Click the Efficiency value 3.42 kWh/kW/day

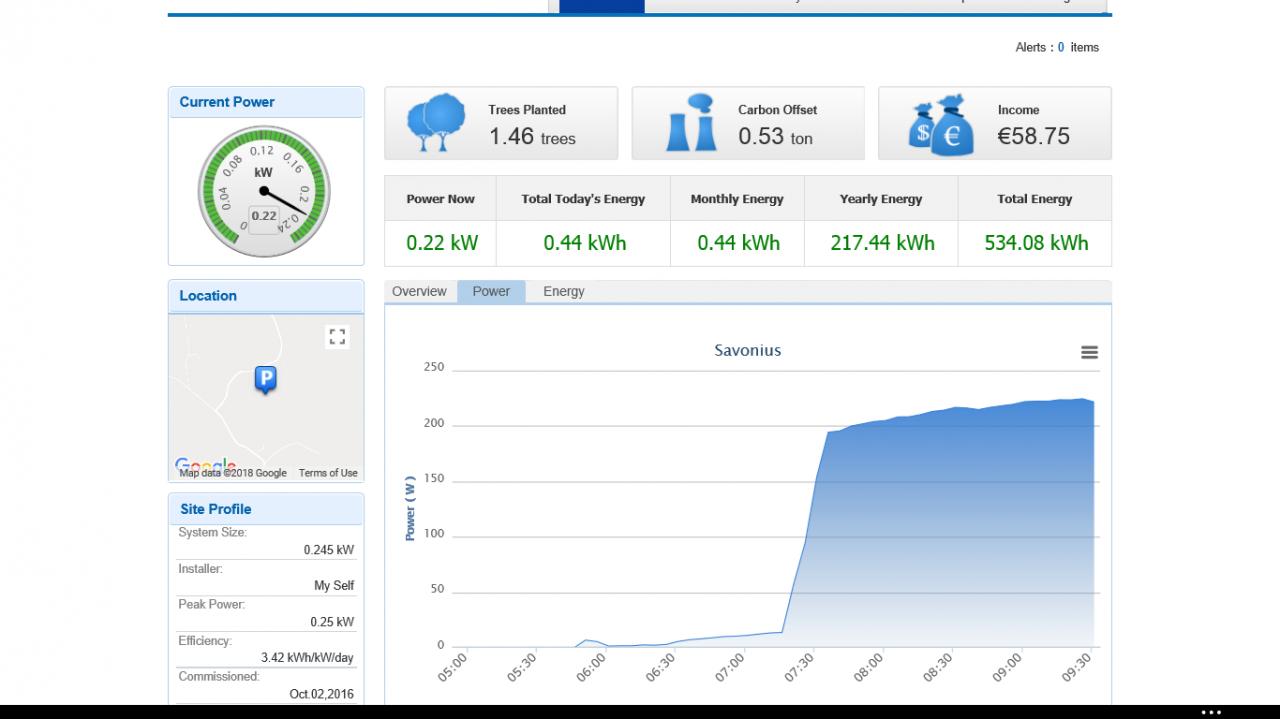(308, 658)
